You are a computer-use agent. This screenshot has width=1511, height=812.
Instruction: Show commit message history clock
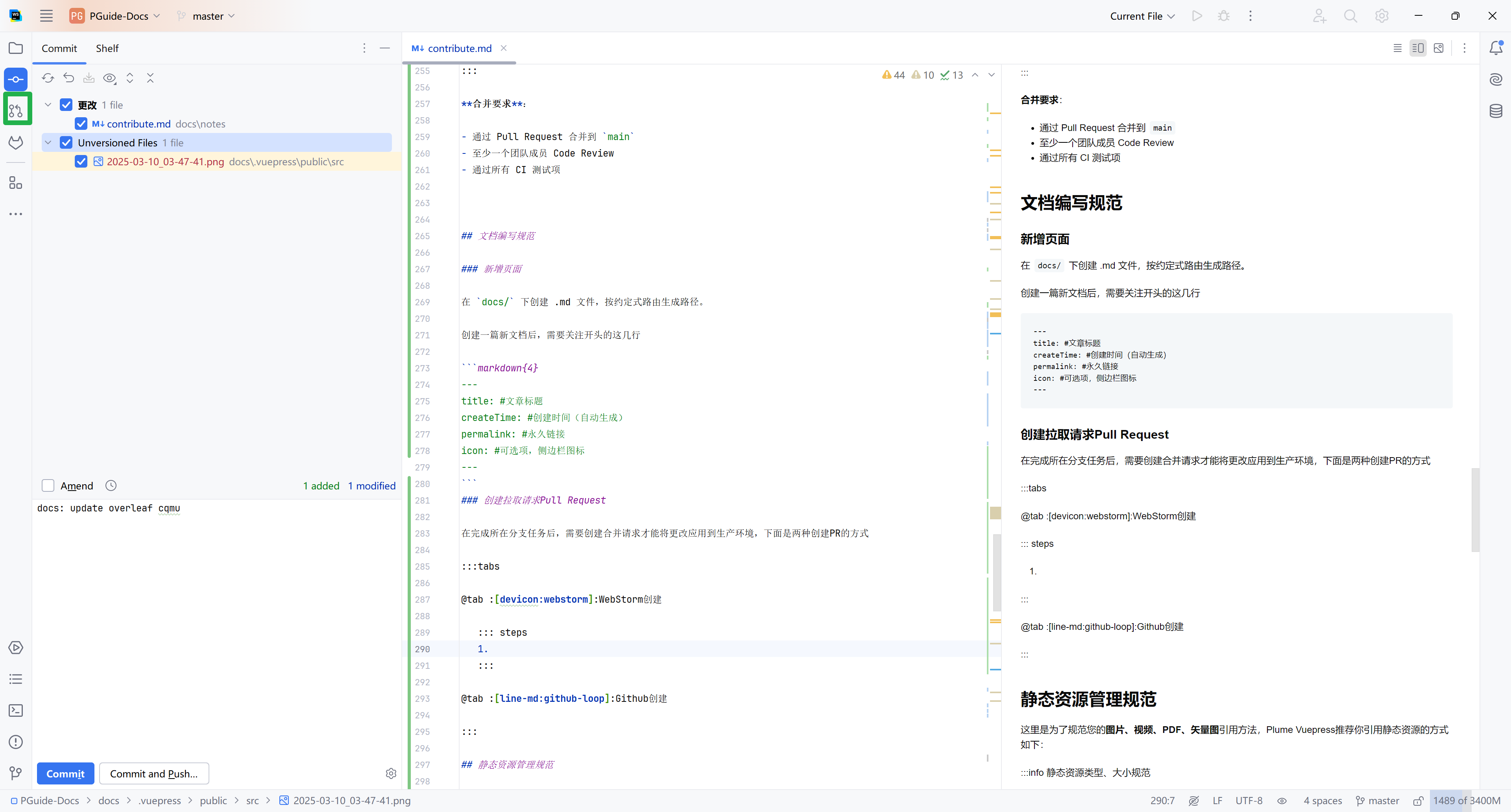point(111,485)
